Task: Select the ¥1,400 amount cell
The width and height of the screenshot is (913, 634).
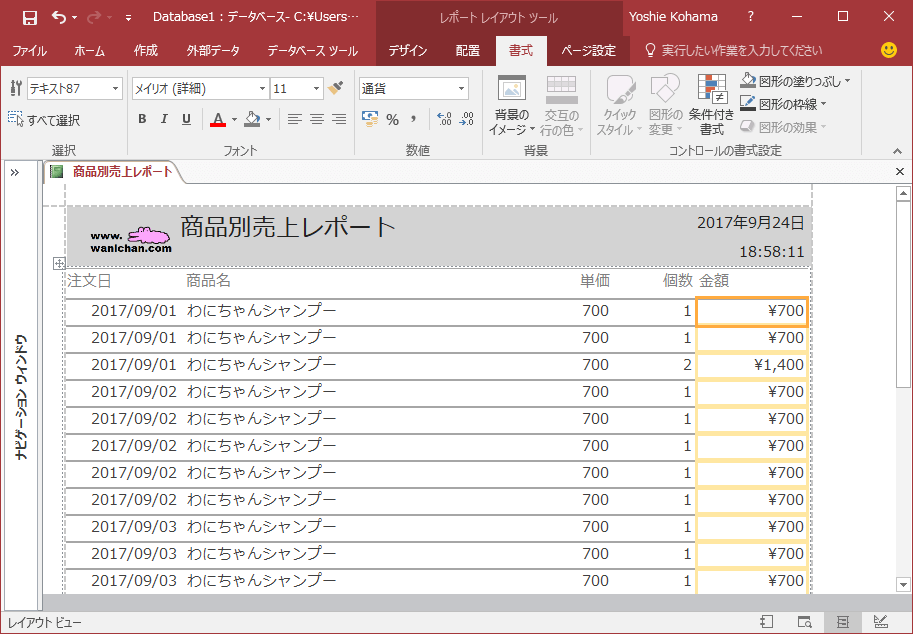Action: point(752,365)
